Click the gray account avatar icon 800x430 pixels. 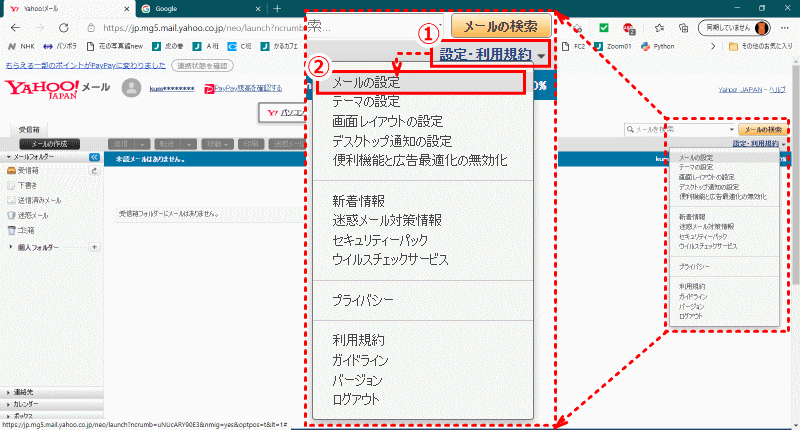[x=131, y=88]
